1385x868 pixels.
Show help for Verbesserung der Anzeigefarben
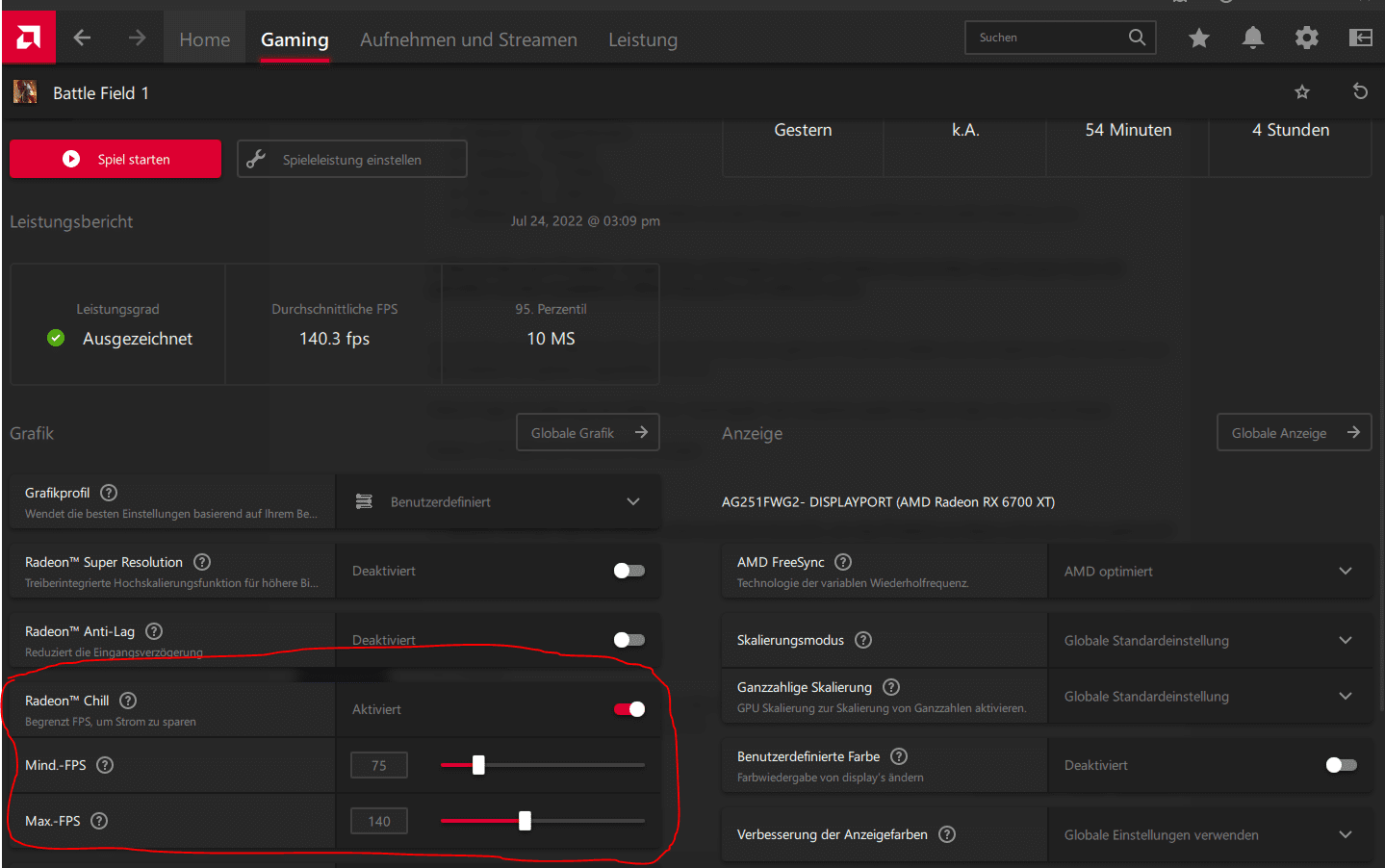point(947,834)
